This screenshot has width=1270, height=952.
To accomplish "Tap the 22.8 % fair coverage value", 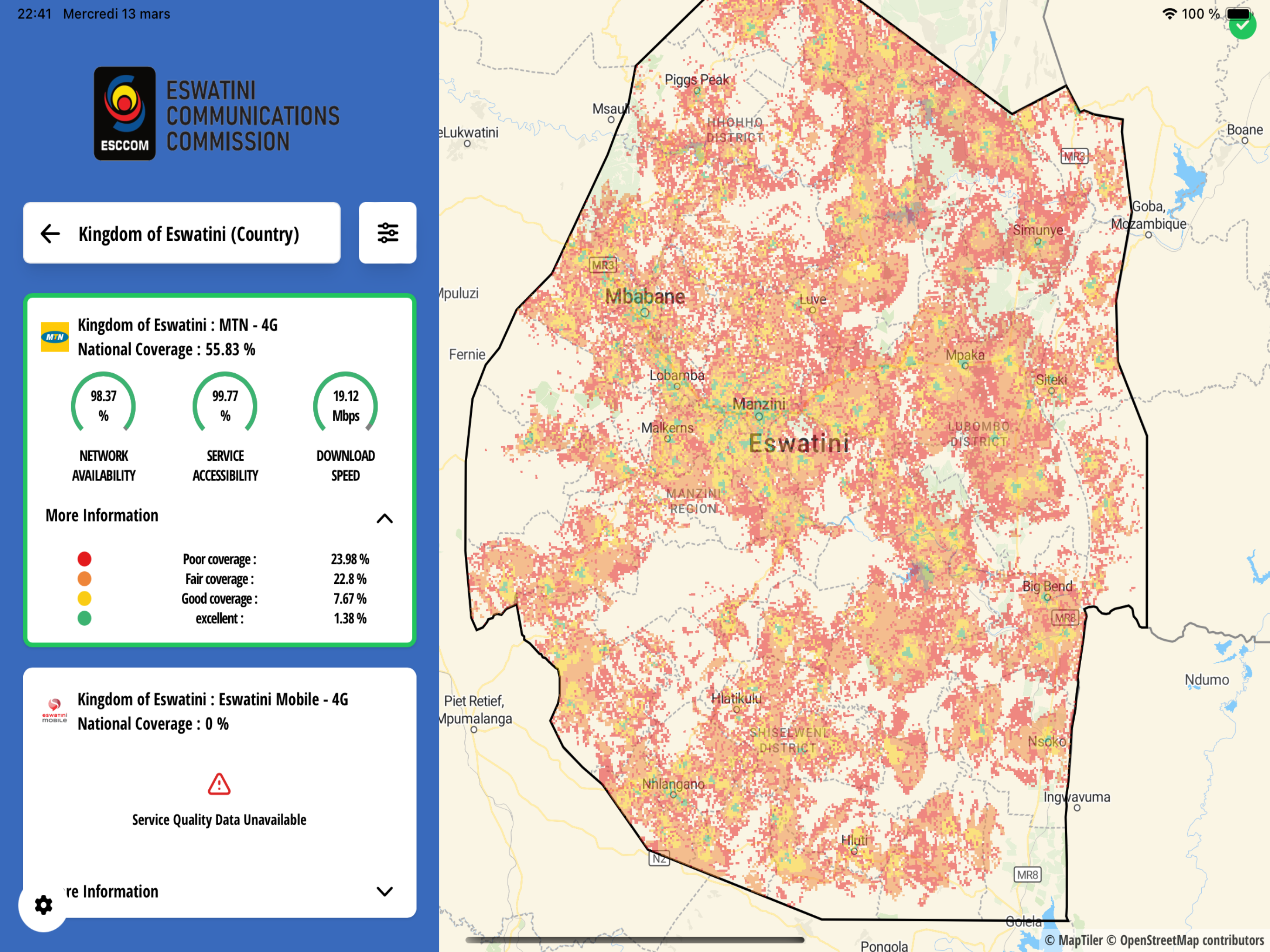I will pyautogui.click(x=350, y=579).
